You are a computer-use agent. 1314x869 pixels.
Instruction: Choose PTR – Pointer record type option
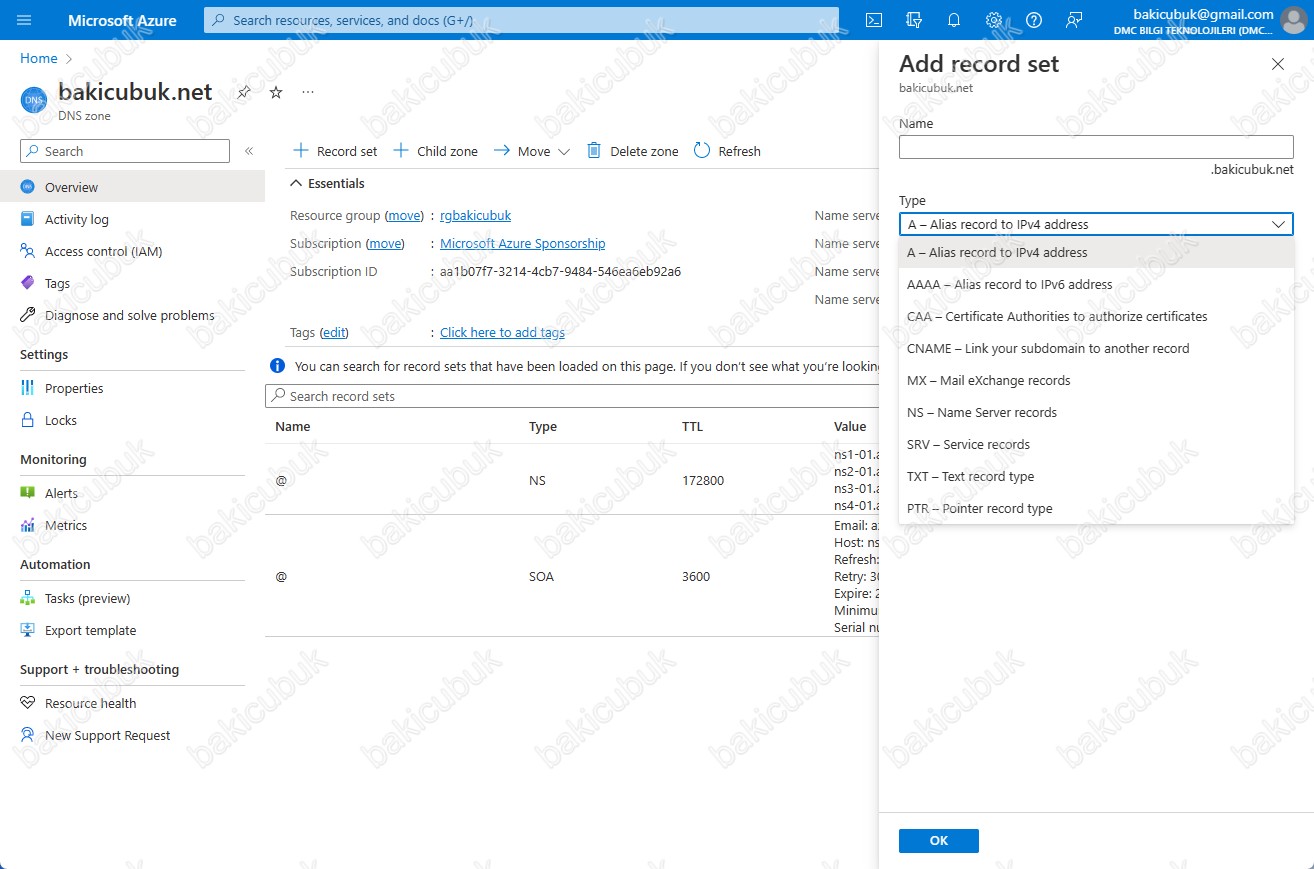coord(1096,508)
